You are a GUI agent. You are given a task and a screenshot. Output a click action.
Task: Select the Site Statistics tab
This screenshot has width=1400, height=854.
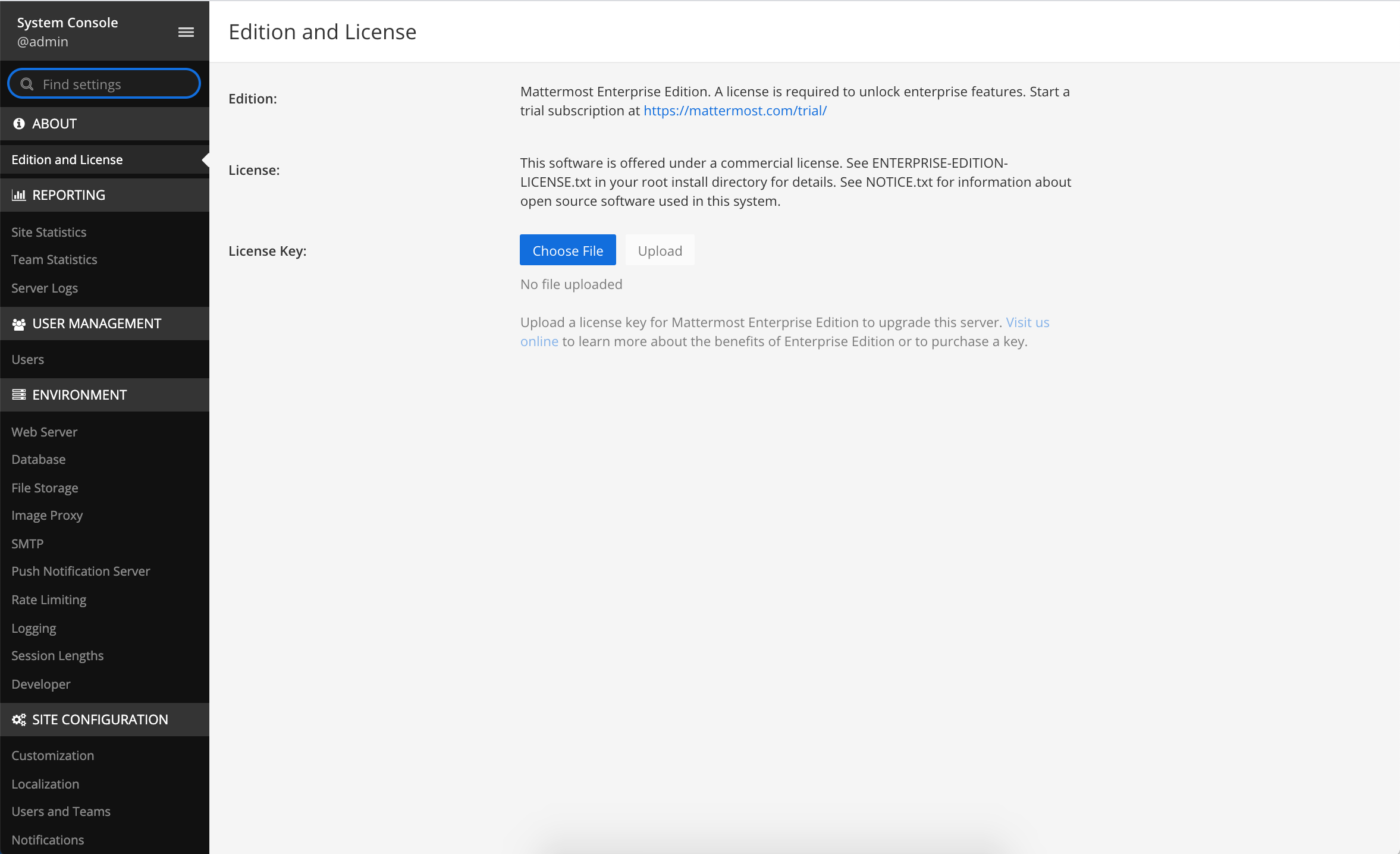coord(49,231)
